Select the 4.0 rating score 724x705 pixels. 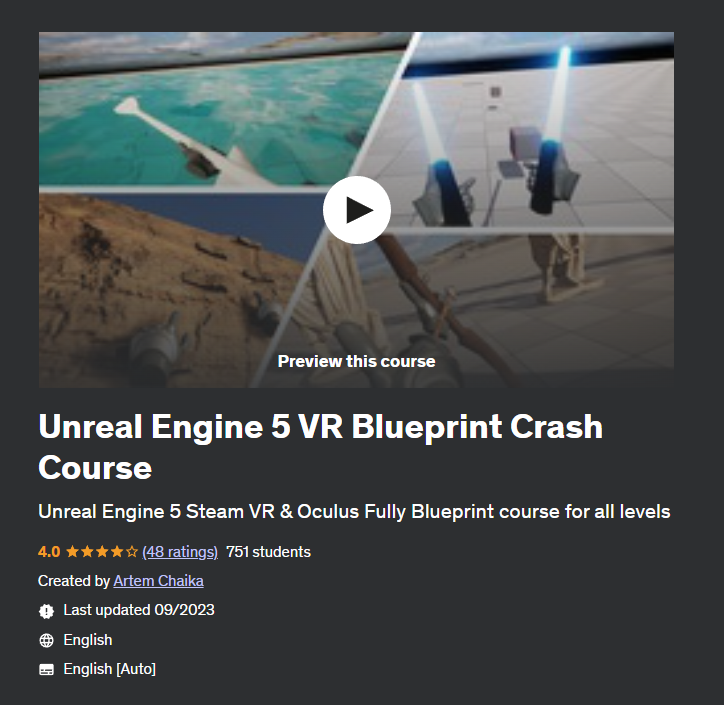pyautogui.click(x=49, y=552)
